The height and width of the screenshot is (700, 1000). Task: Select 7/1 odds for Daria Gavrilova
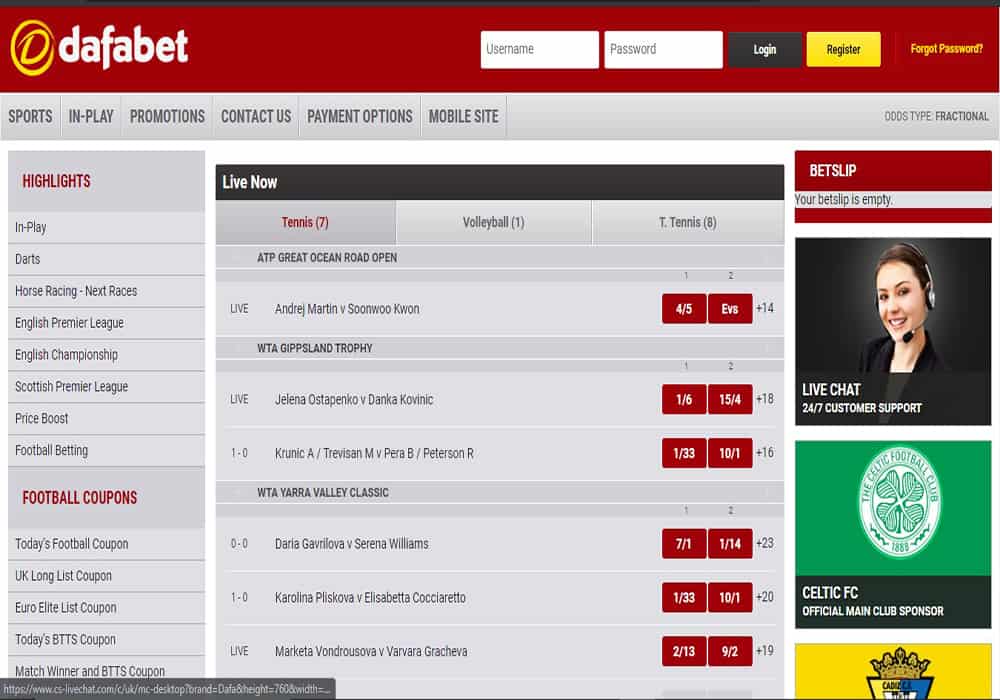click(684, 543)
